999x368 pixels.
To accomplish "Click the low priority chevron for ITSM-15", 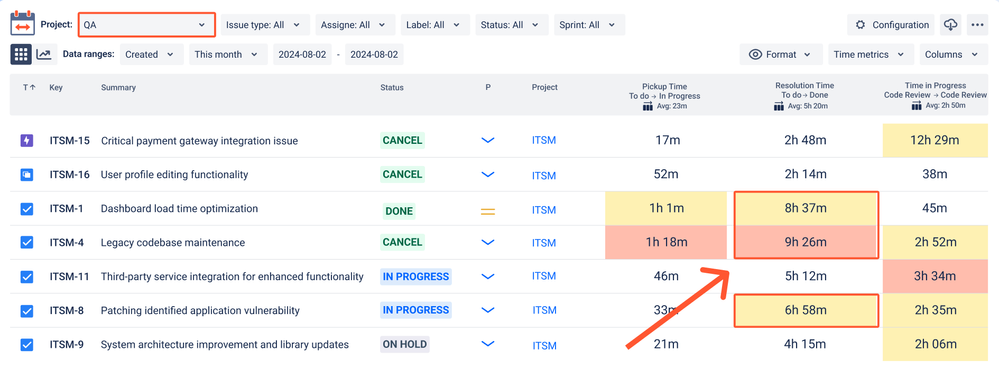I will [487, 140].
